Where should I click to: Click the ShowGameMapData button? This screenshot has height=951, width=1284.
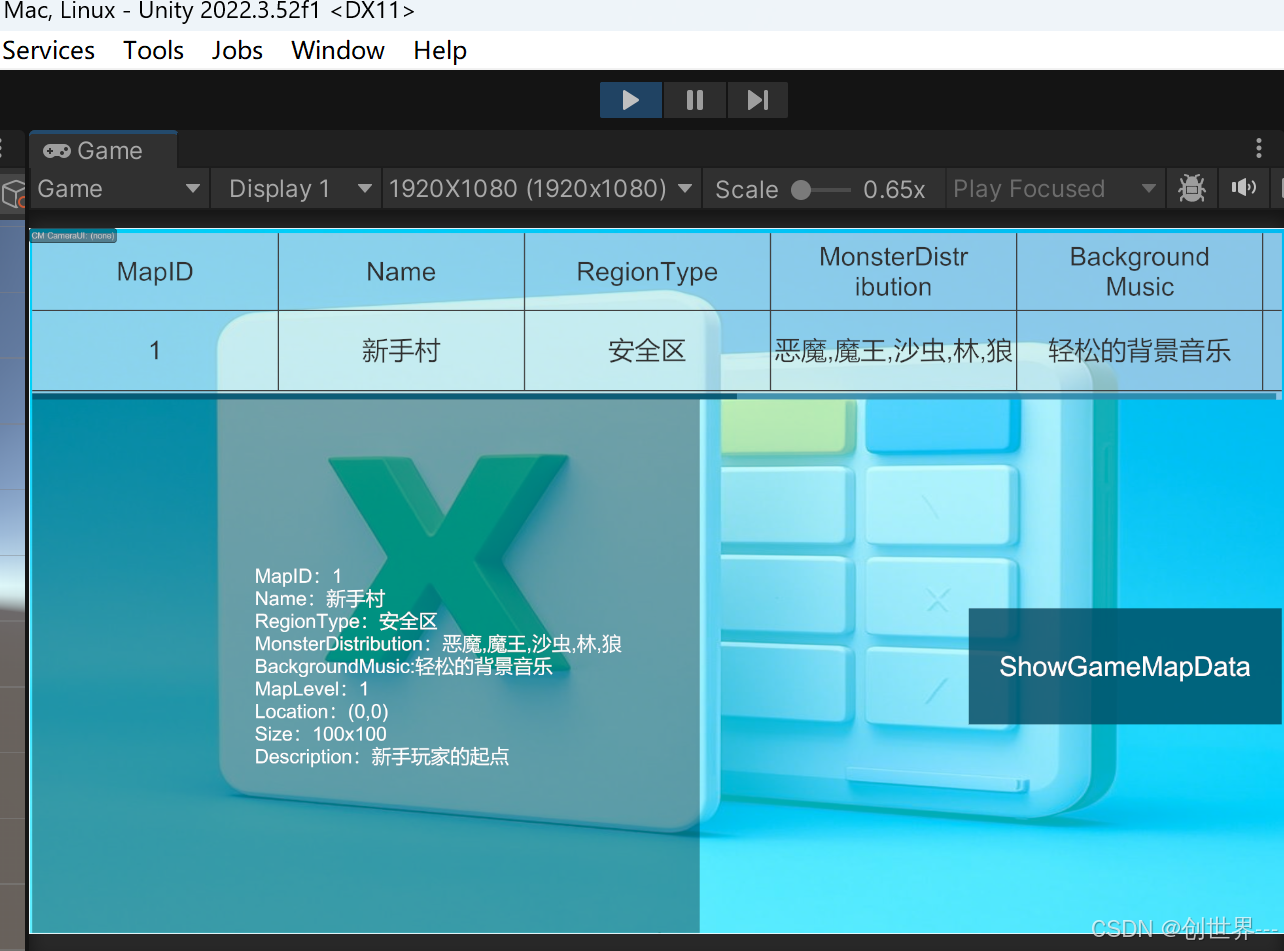point(1125,666)
